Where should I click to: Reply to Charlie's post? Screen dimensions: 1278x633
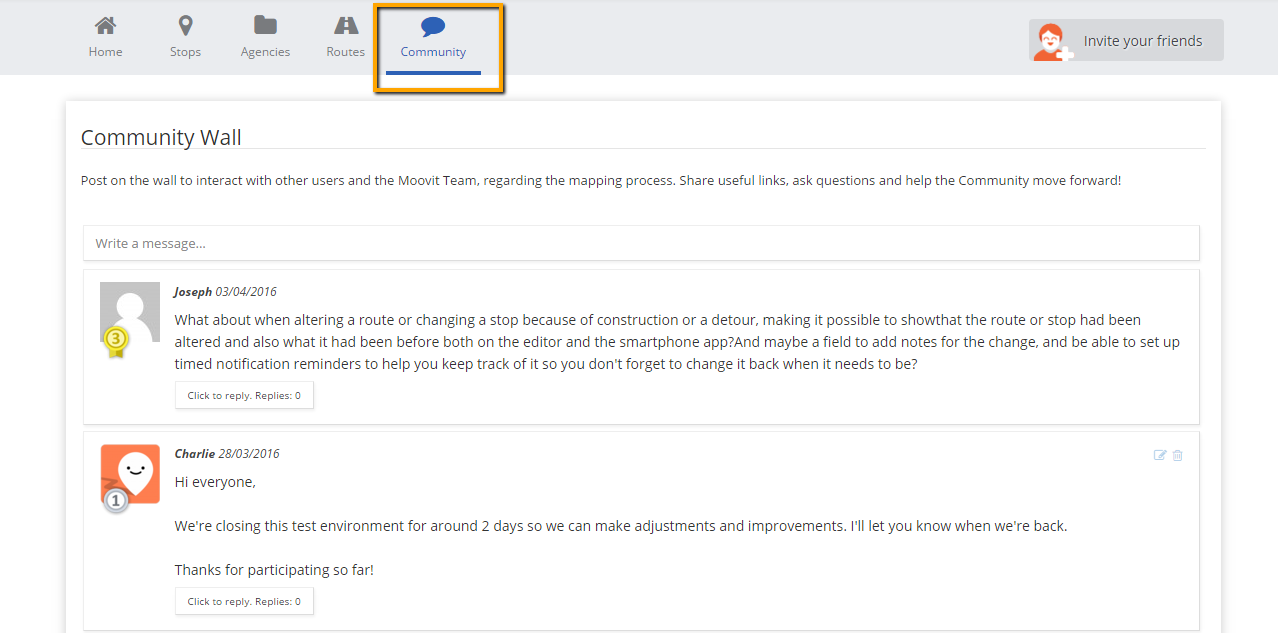click(x=244, y=601)
